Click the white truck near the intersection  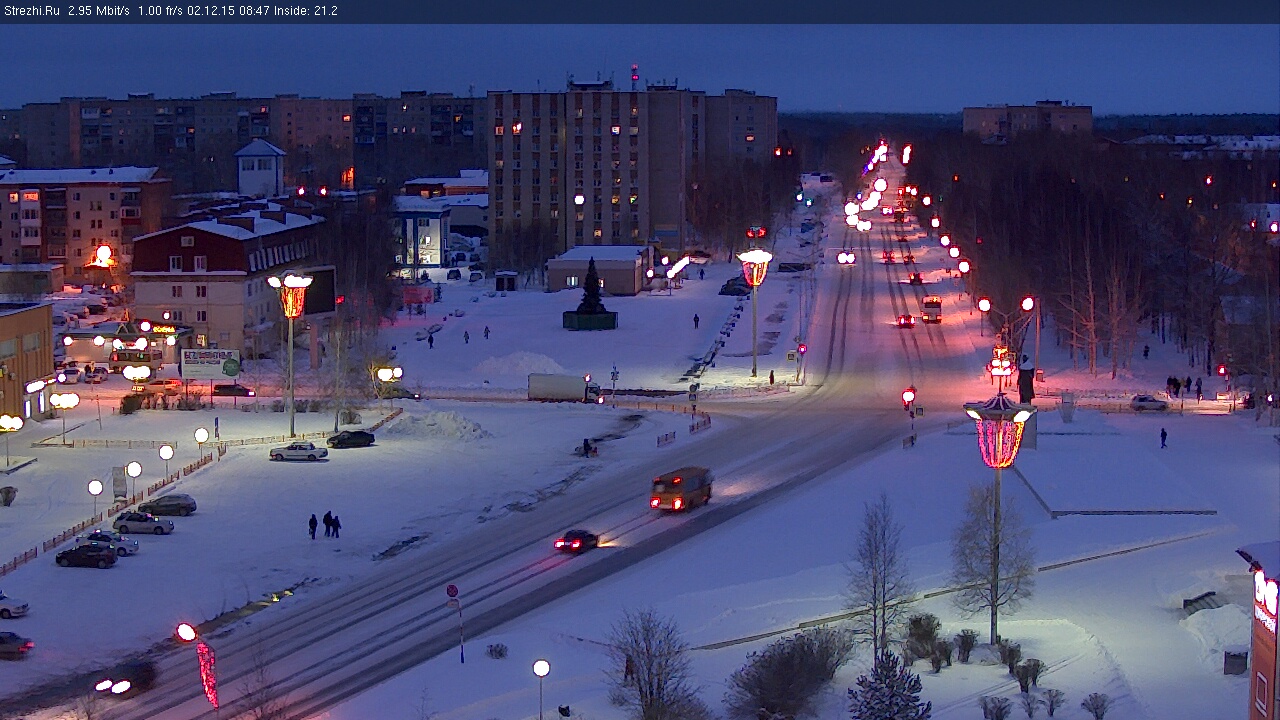click(x=564, y=388)
